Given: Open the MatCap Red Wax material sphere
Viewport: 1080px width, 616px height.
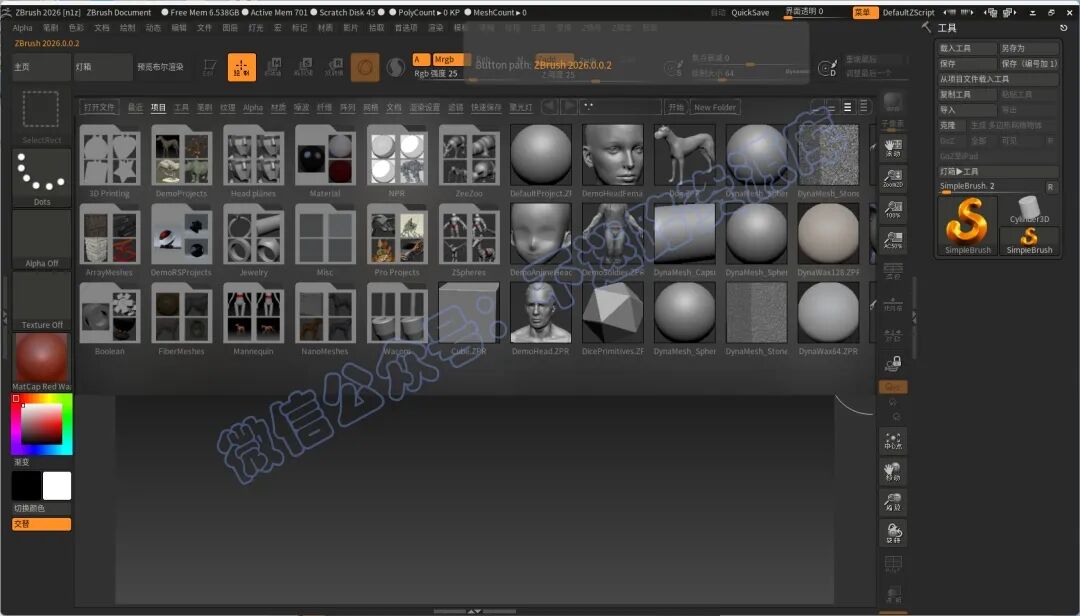Looking at the screenshot, I should click(x=41, y=362).
